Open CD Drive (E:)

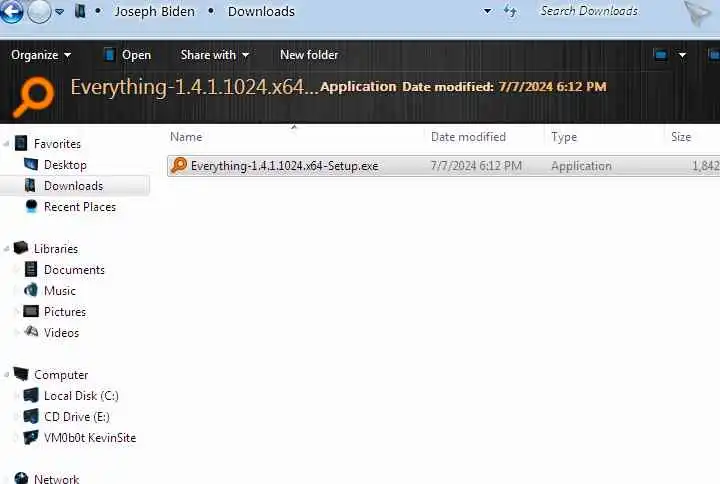pos(77,417)
